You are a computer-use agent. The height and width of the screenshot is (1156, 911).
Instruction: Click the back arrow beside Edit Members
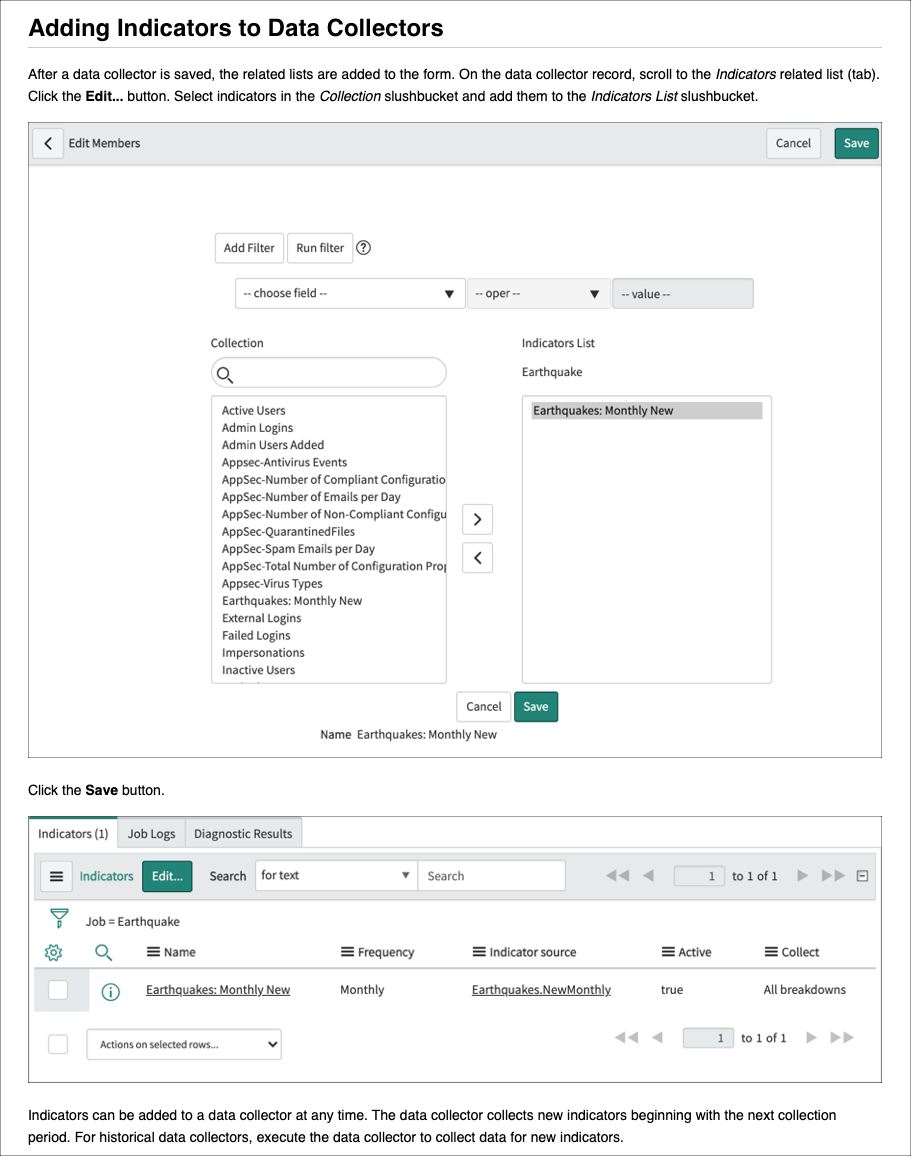48,143
